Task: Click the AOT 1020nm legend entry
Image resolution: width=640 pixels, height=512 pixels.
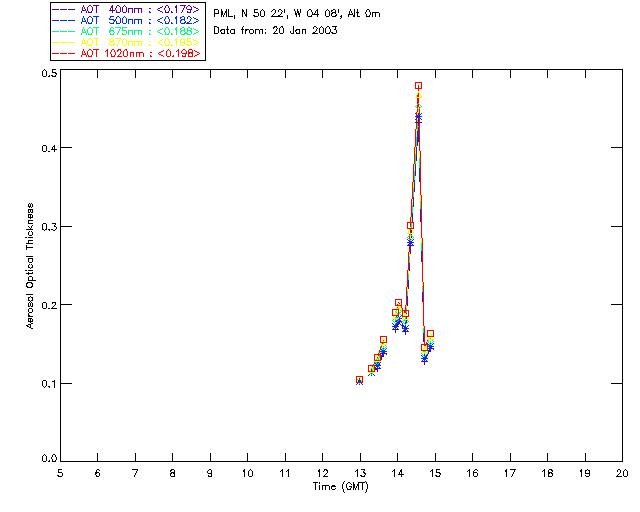Action: point(127,53)
